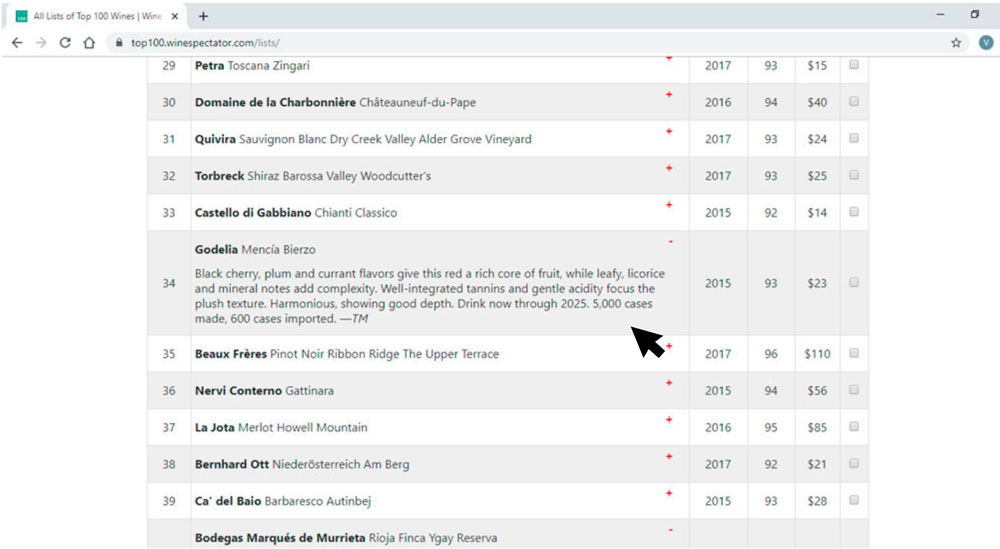This screenshot has width=1000, height=549.
Task: Check the Godelia Mencía Bierzo checkbox
Action: (x=854, y=282)
